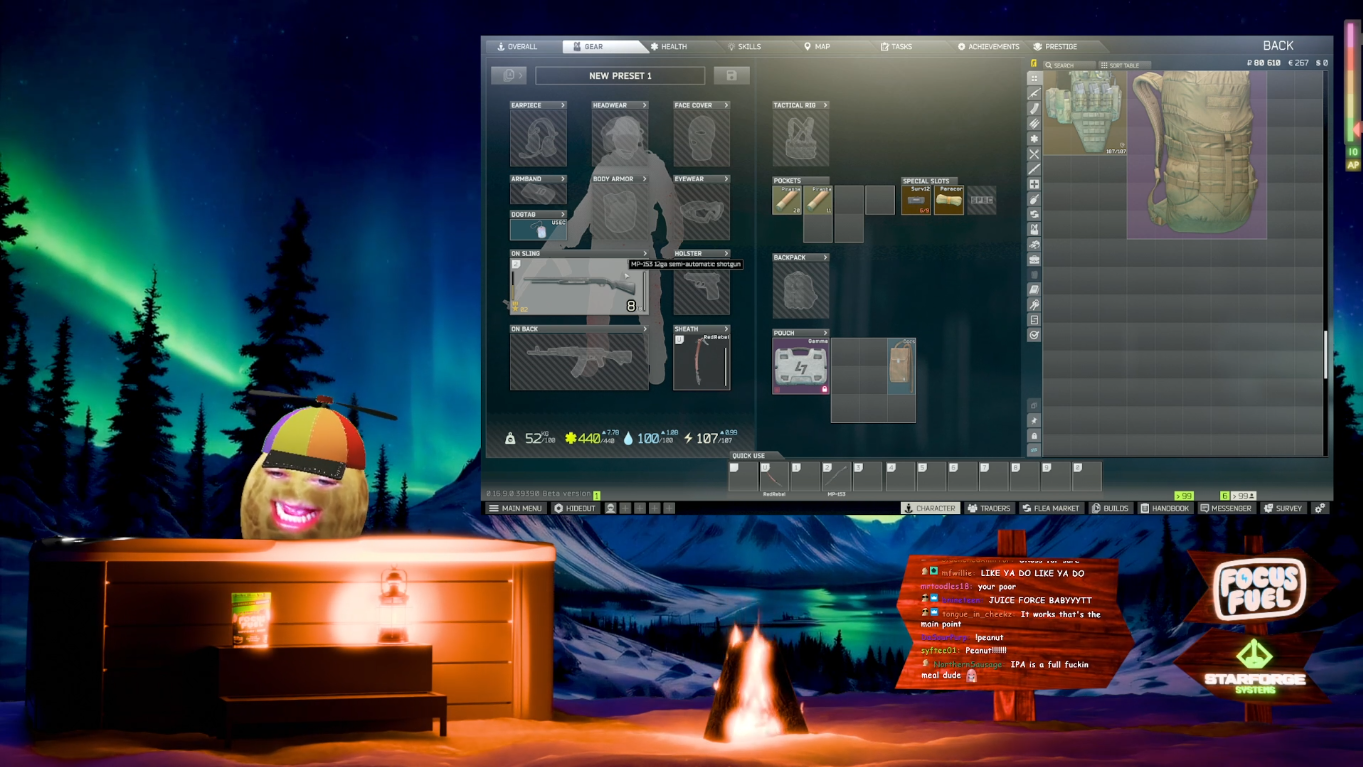The width and height of the screenshot is (1363, 767).
Task: Open the Tasks tab
Action: pos(896,46)
